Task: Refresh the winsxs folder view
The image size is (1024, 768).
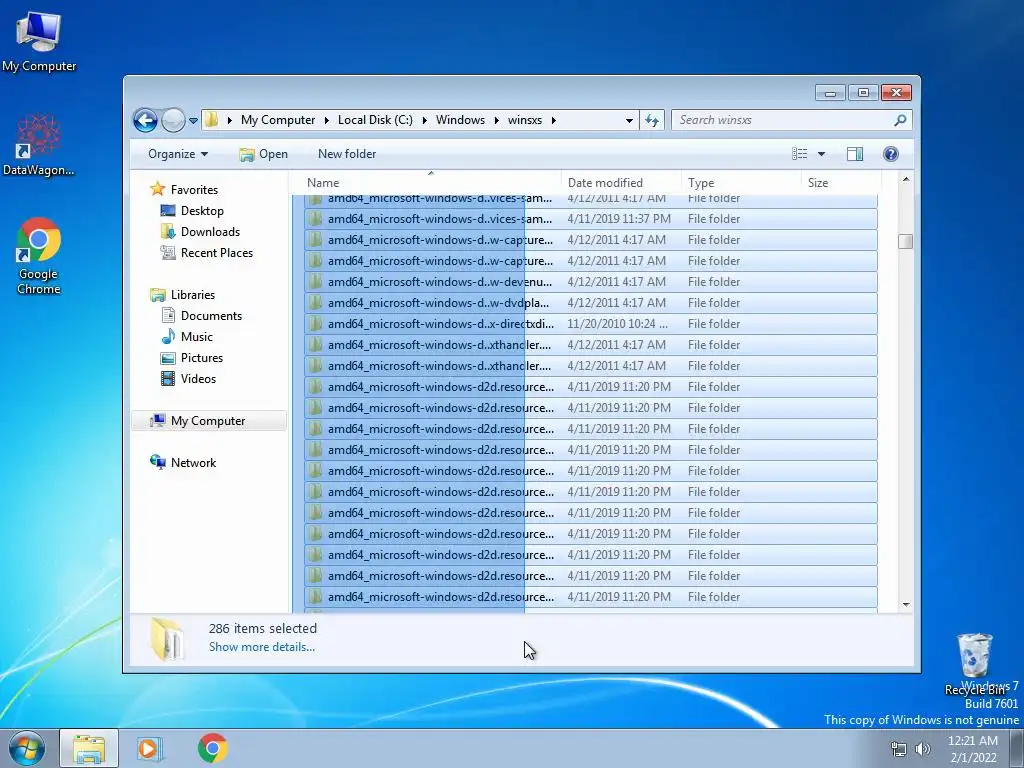Action: coord(652,120)
